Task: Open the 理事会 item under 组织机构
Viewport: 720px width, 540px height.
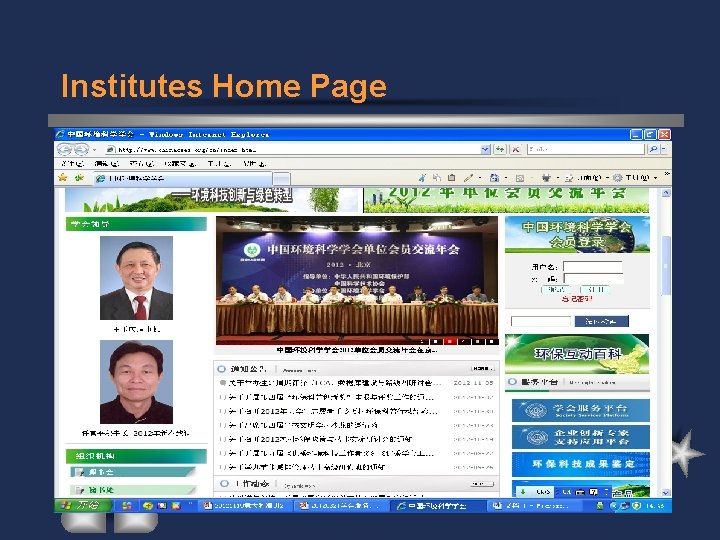Action: (135, 472)
